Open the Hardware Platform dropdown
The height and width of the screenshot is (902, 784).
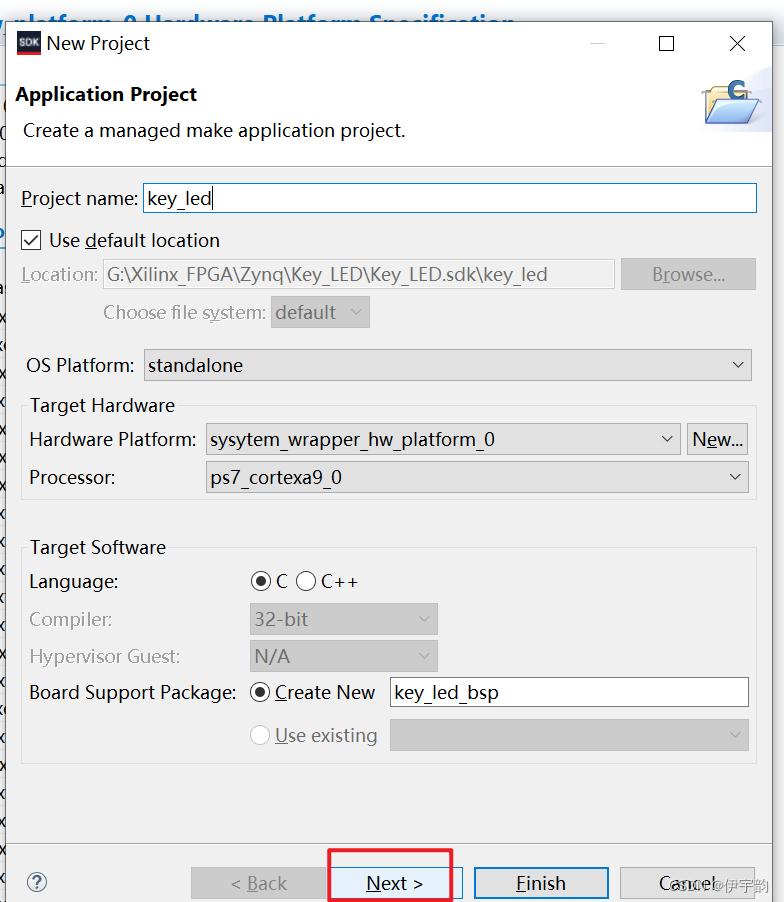pyautogui.click(x=443, y=439)
